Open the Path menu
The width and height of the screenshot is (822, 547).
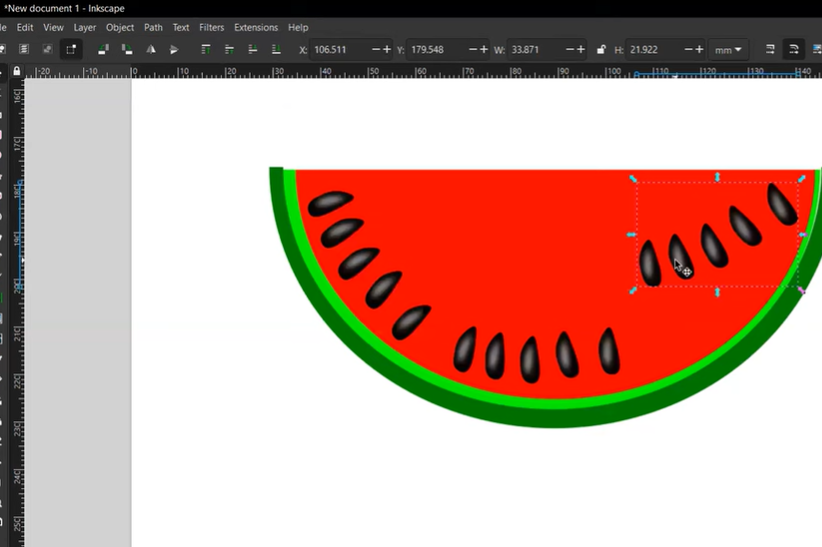[x=153, y=27]
